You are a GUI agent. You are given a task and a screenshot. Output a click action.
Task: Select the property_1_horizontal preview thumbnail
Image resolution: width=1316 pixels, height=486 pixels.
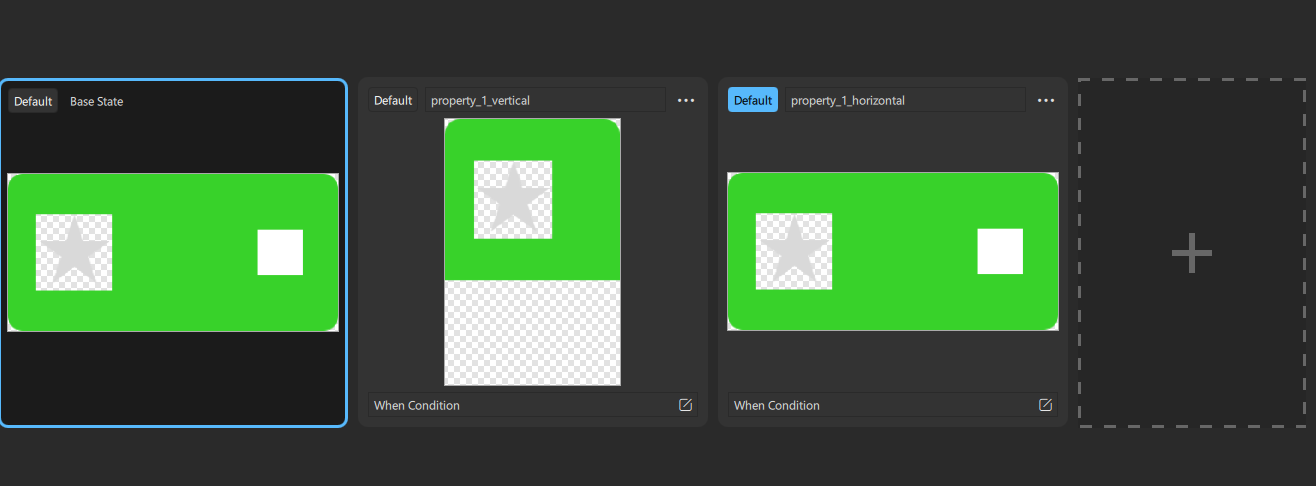tap(893, 252)
